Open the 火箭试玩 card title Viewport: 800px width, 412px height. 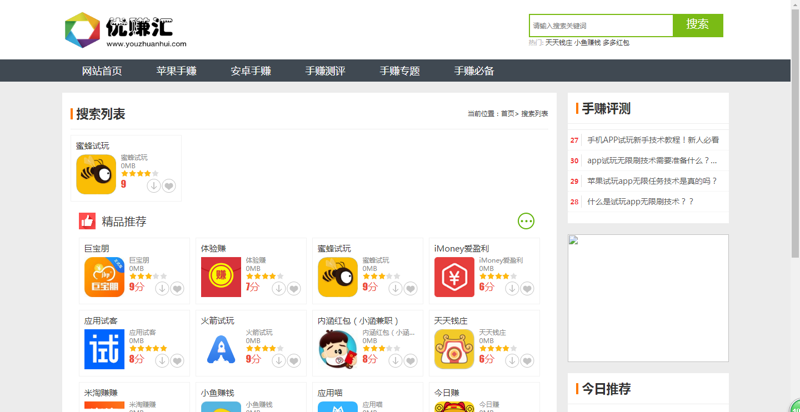point(217,321)
